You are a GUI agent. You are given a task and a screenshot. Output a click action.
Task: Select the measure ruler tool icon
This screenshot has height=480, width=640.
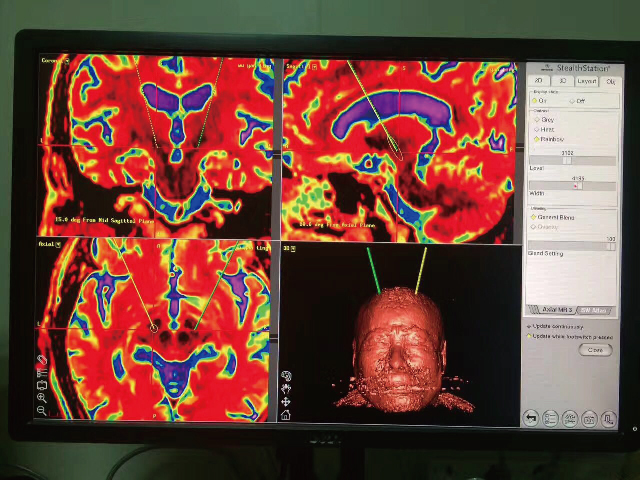(42, 361)
